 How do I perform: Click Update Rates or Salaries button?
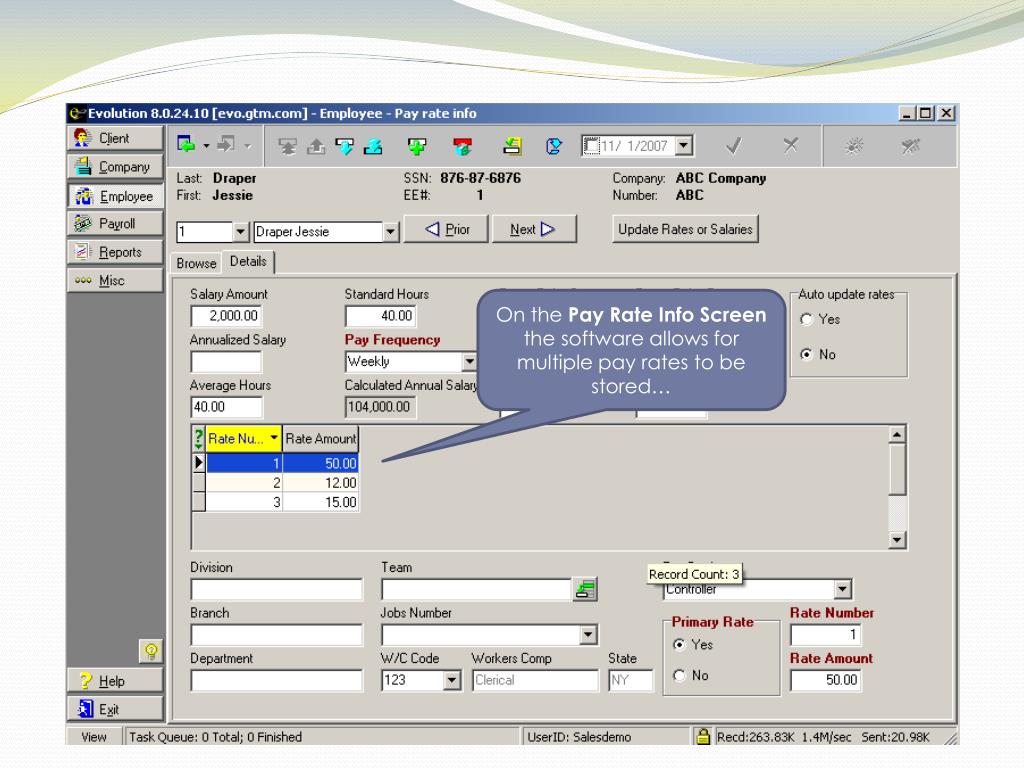[685, 229]
